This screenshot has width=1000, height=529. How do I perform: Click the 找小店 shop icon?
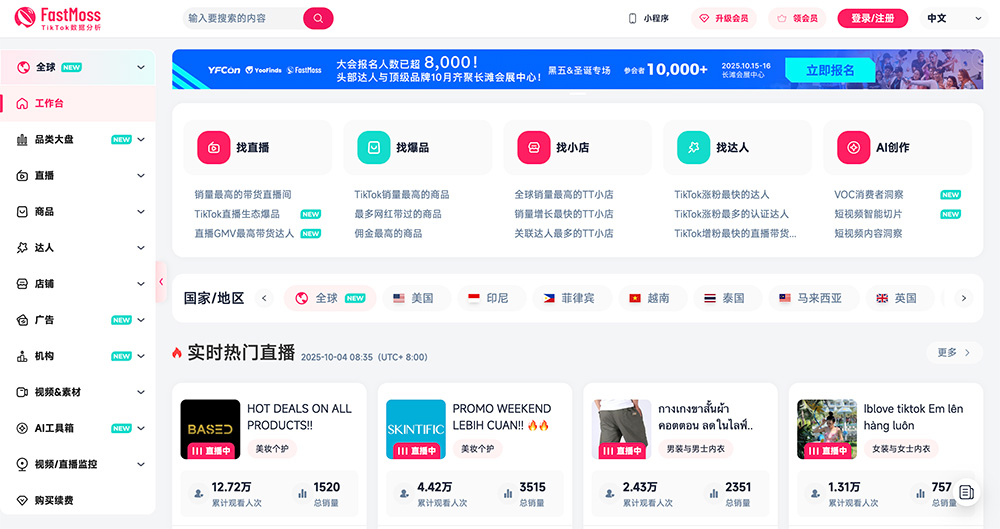click(x=534, y=147)
